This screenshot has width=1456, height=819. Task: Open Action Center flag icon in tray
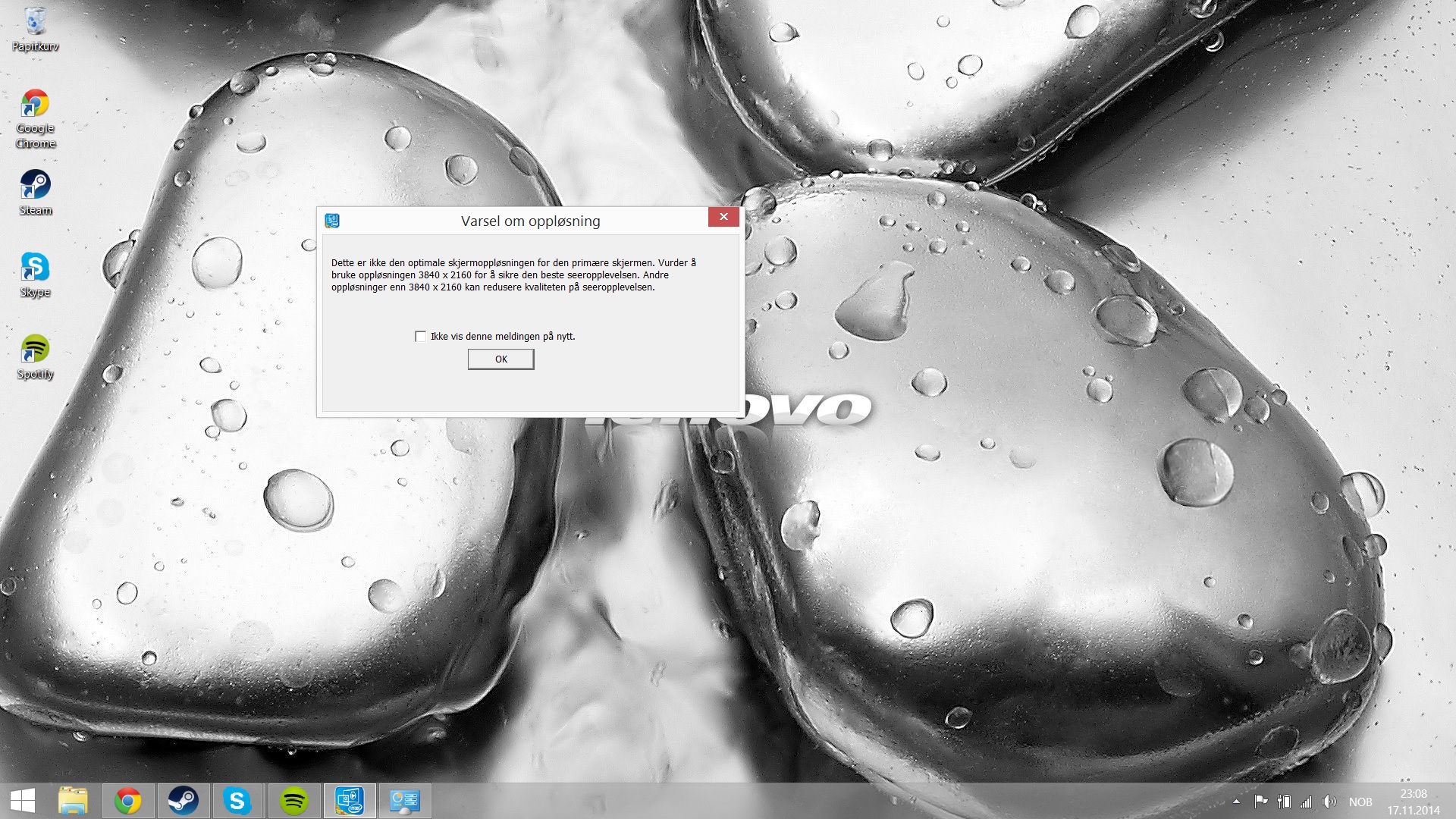tap(1261, 802)
